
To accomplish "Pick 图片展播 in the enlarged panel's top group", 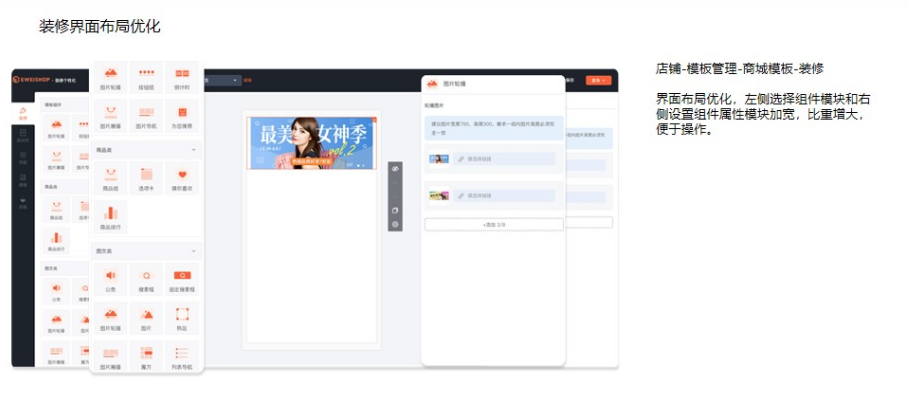I will (111, 115).
